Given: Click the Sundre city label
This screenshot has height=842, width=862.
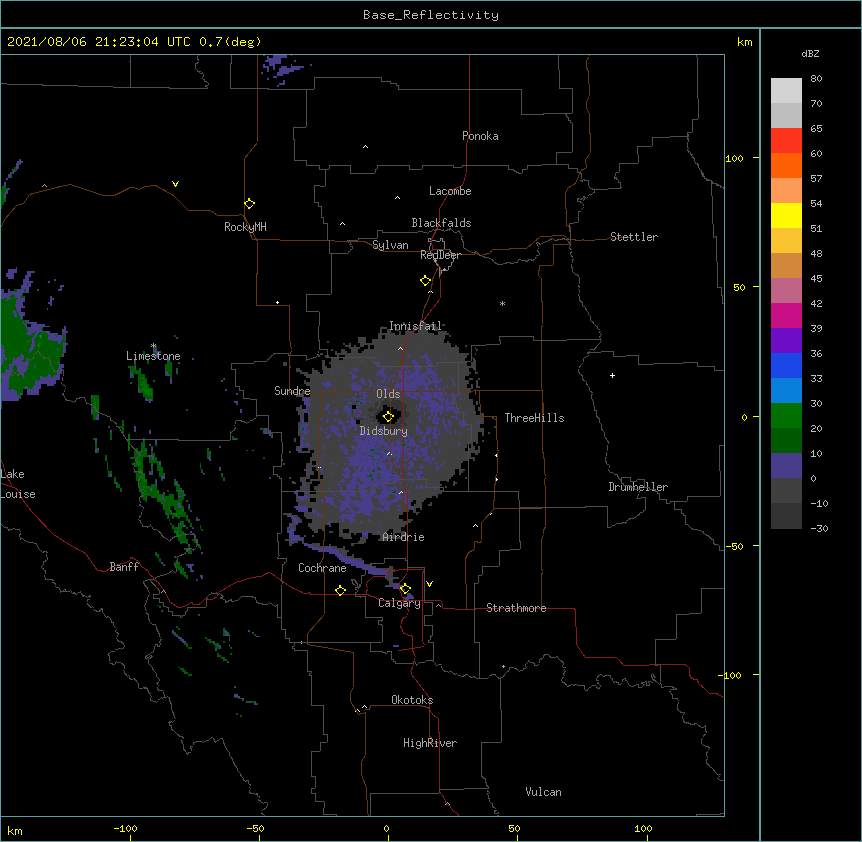Looking at the screenshot, I should click(x=292, y=391).
